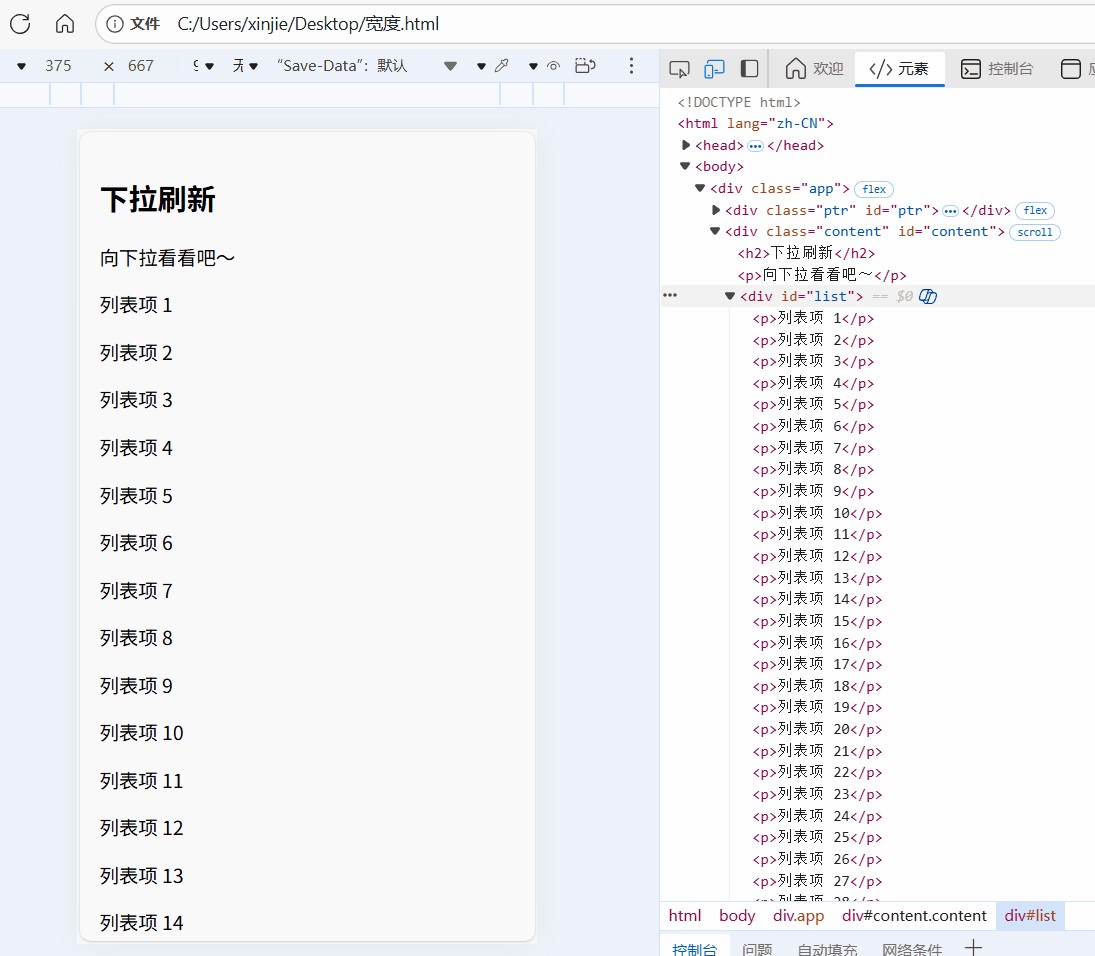Activate the inspect element picker tool
This screenshot has height=956, width=1095.
(x=679, y=69)
